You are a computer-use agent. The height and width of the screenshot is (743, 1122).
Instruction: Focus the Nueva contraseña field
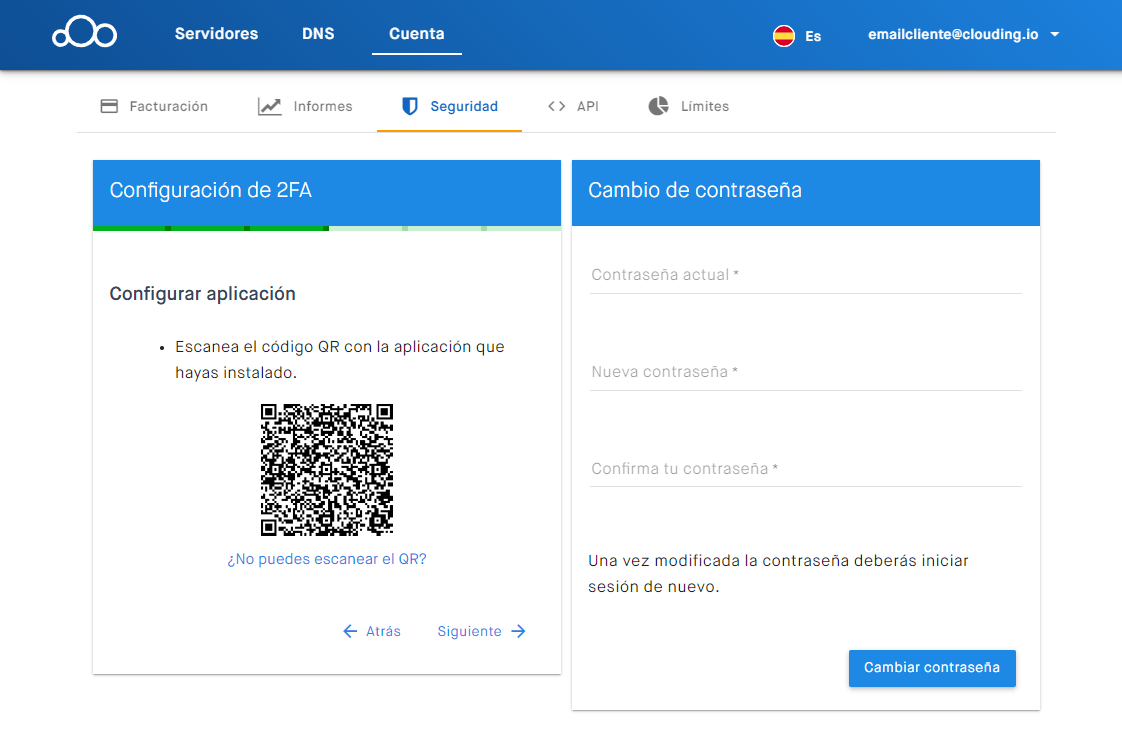coord(806,372)
